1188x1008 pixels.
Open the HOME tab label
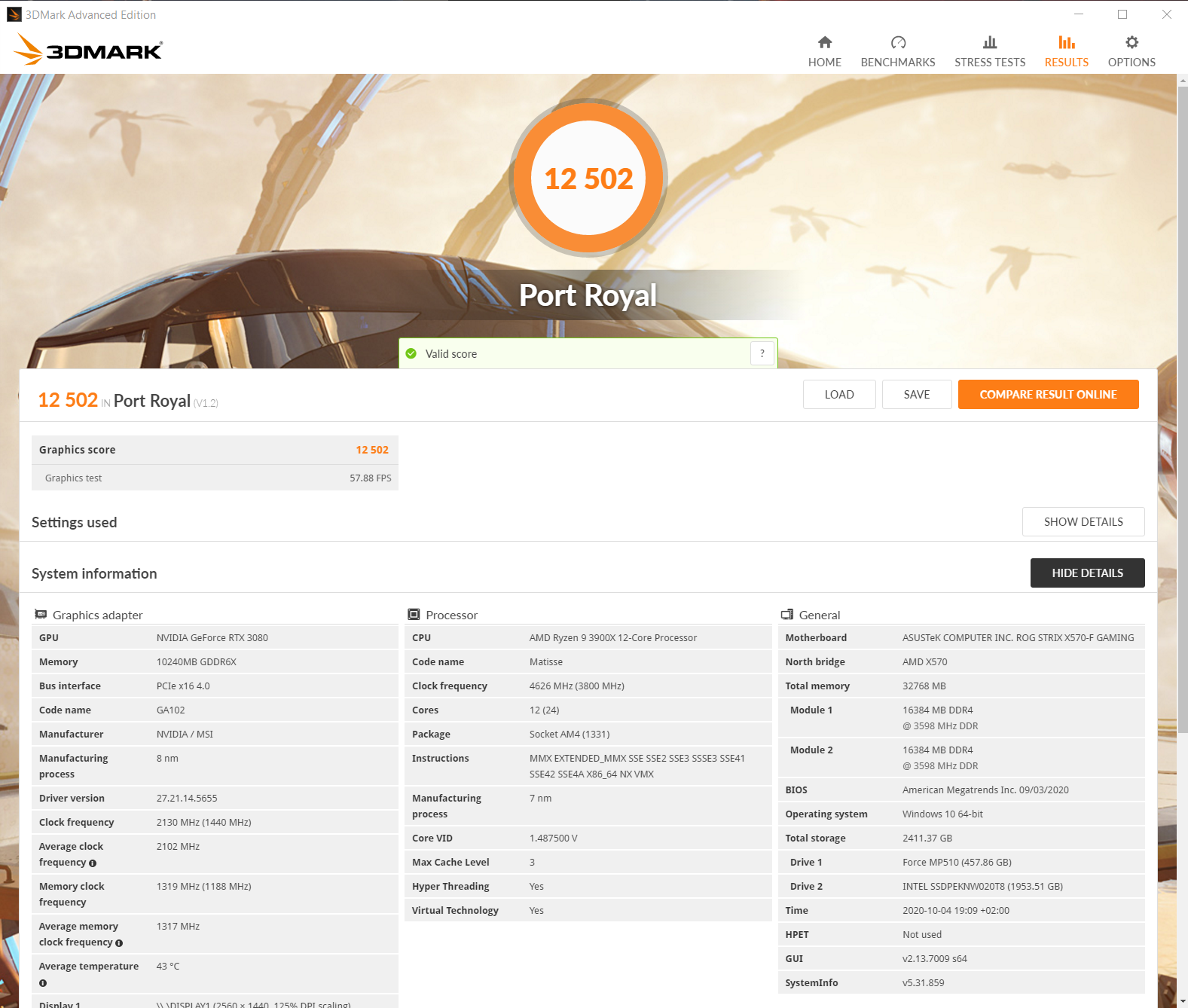(825, 63)
